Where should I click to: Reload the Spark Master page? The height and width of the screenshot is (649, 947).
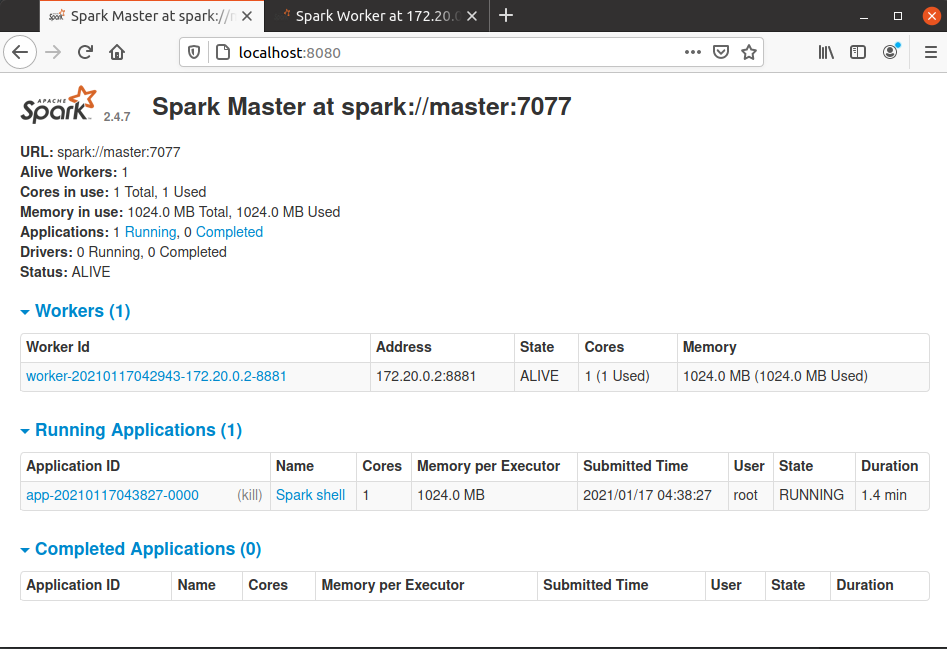click(x=85, y=53)
